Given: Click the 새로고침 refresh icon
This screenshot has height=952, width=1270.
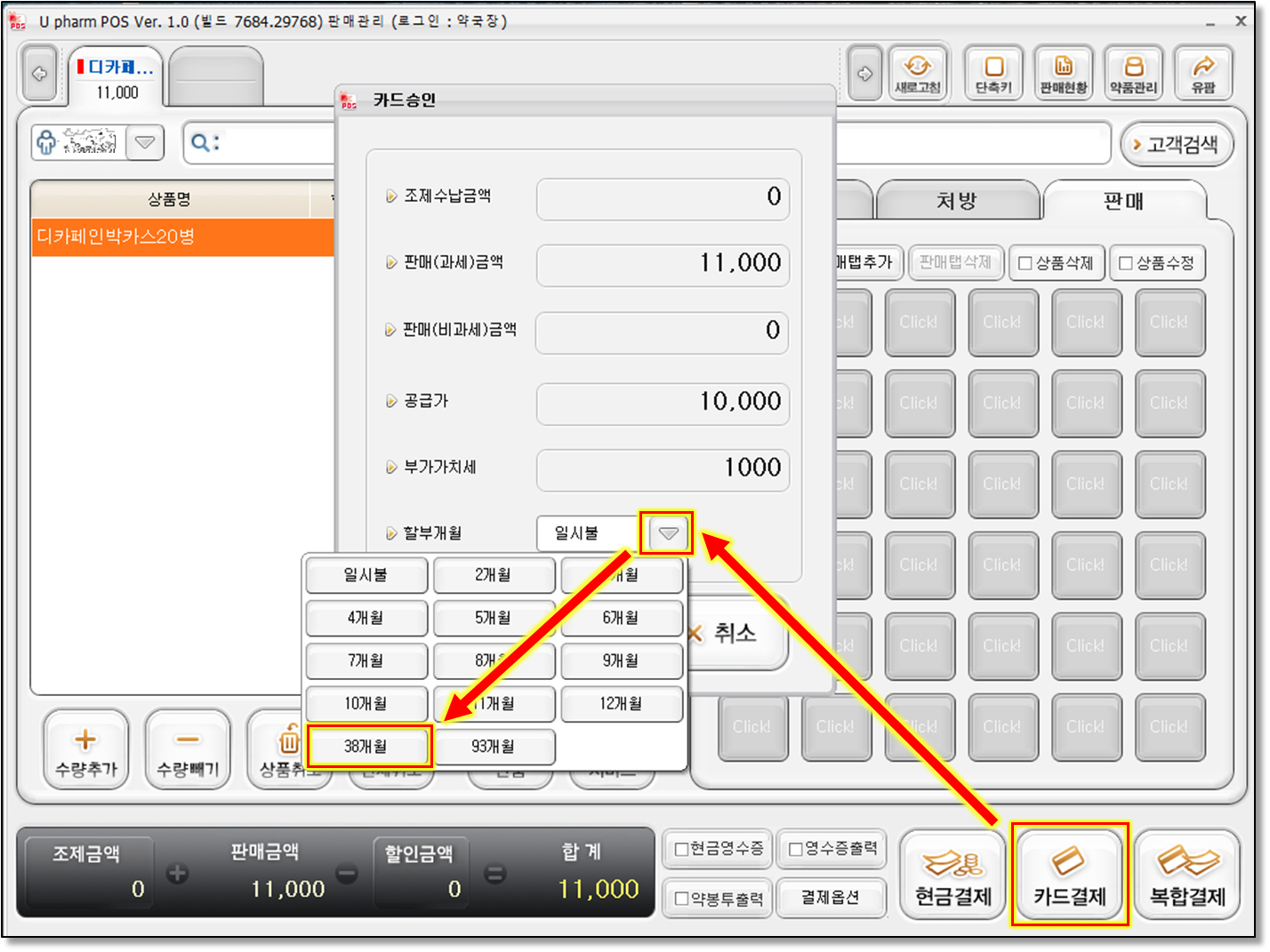Looking at the screenshot, I should (x=917, y=73).
